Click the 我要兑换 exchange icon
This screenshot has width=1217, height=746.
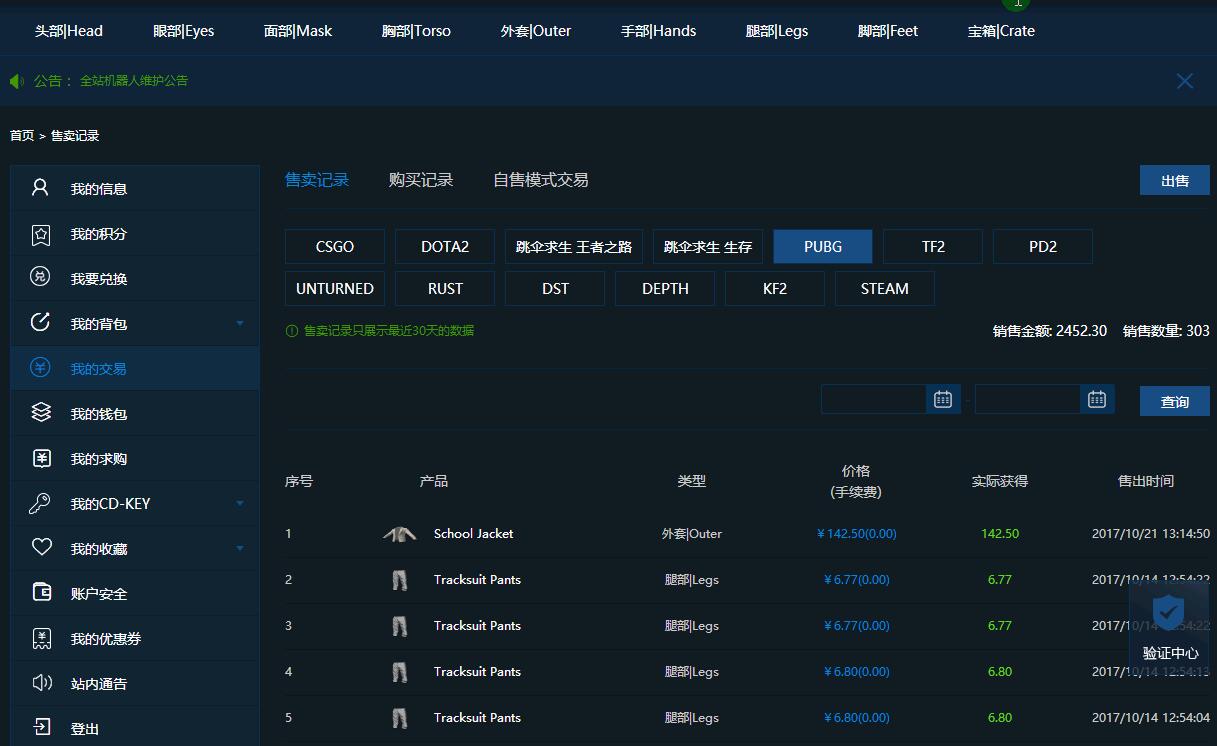pyautogui.click(x=40, y=277)
